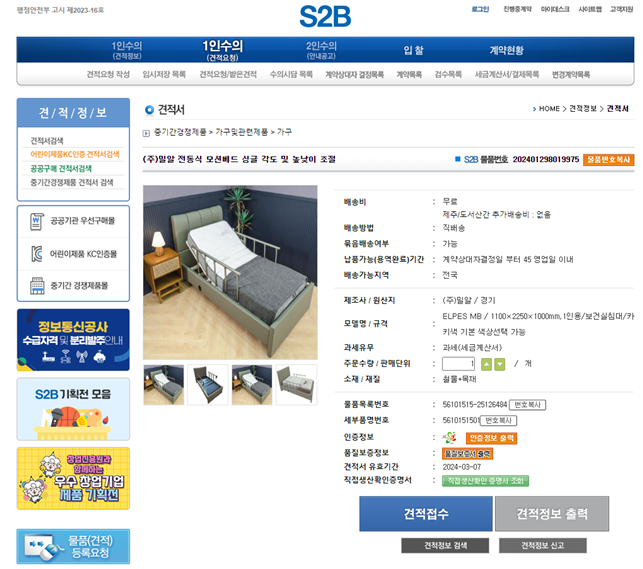
Task: Open 공공기관 우선구매몰 document icon
Action: [x=37, y=221]
